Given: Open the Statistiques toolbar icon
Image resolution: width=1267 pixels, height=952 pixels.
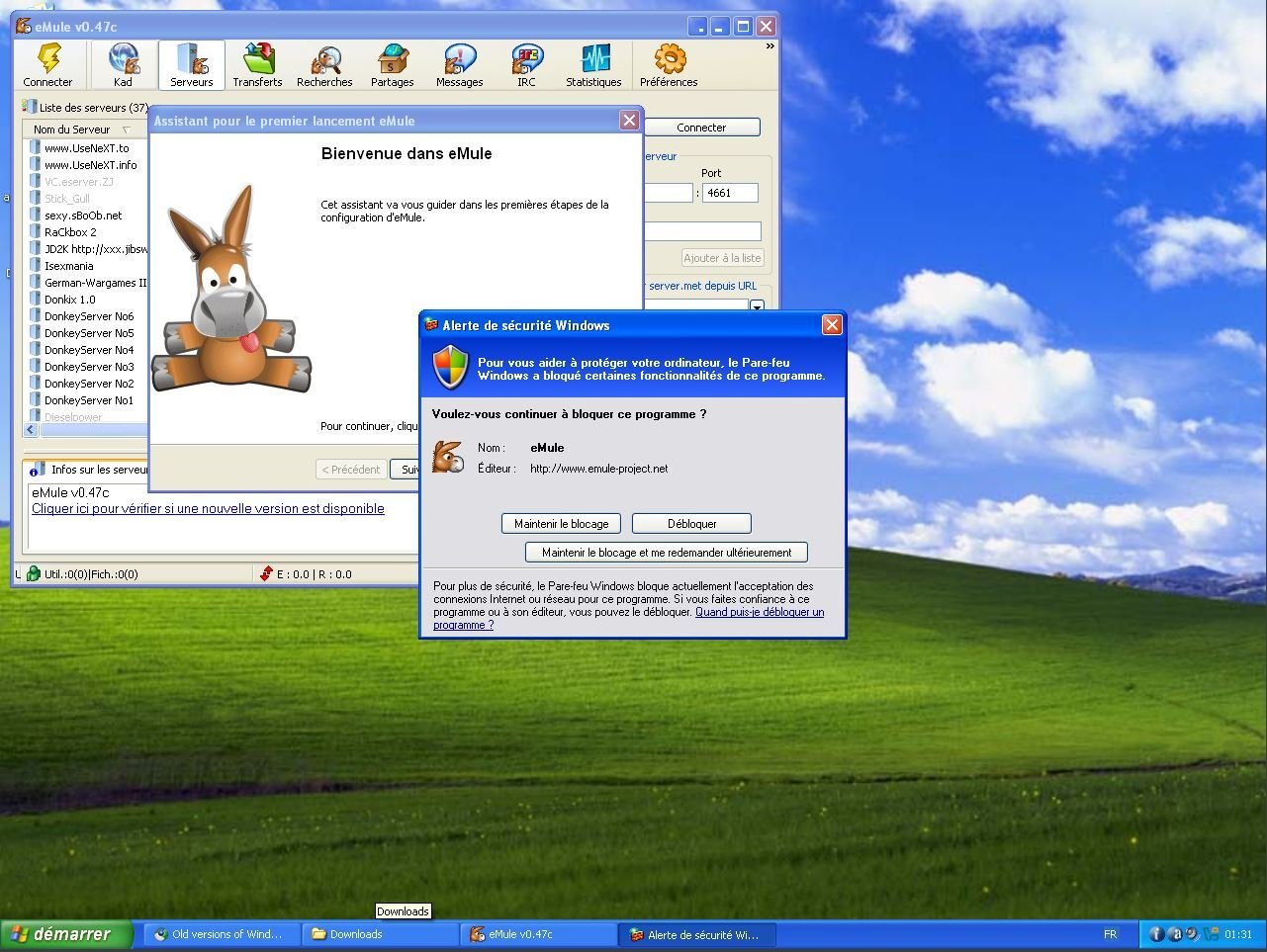Looking at the screenshot, I should coord(594,59).
